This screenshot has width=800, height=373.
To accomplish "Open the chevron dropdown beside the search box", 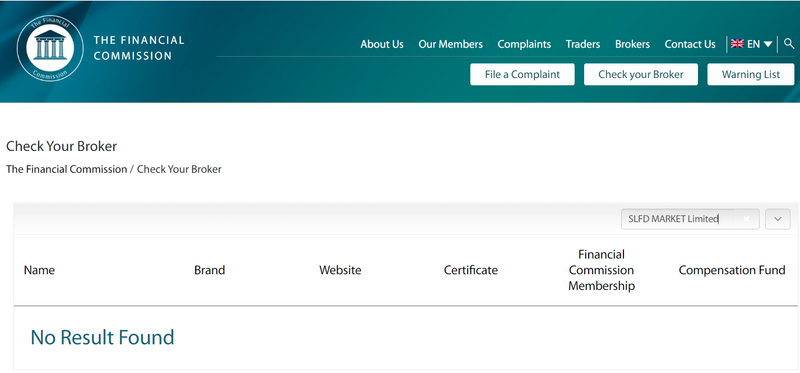I will tap(778, 219).
